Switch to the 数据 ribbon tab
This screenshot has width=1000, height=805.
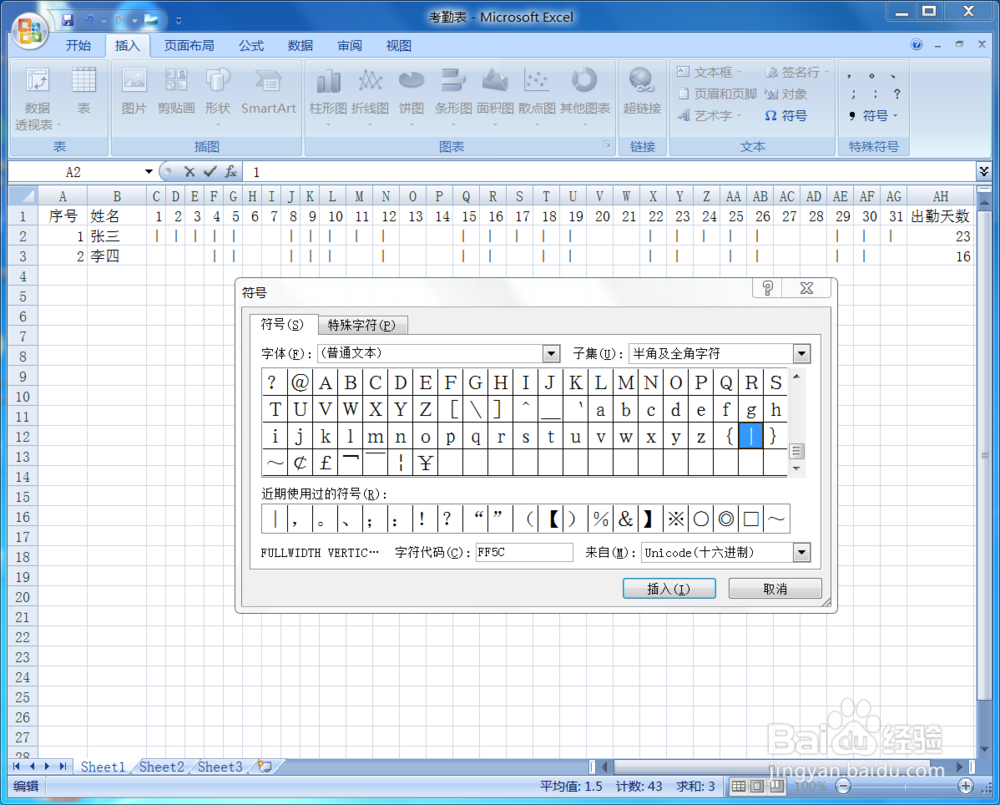tap(300, 45)
